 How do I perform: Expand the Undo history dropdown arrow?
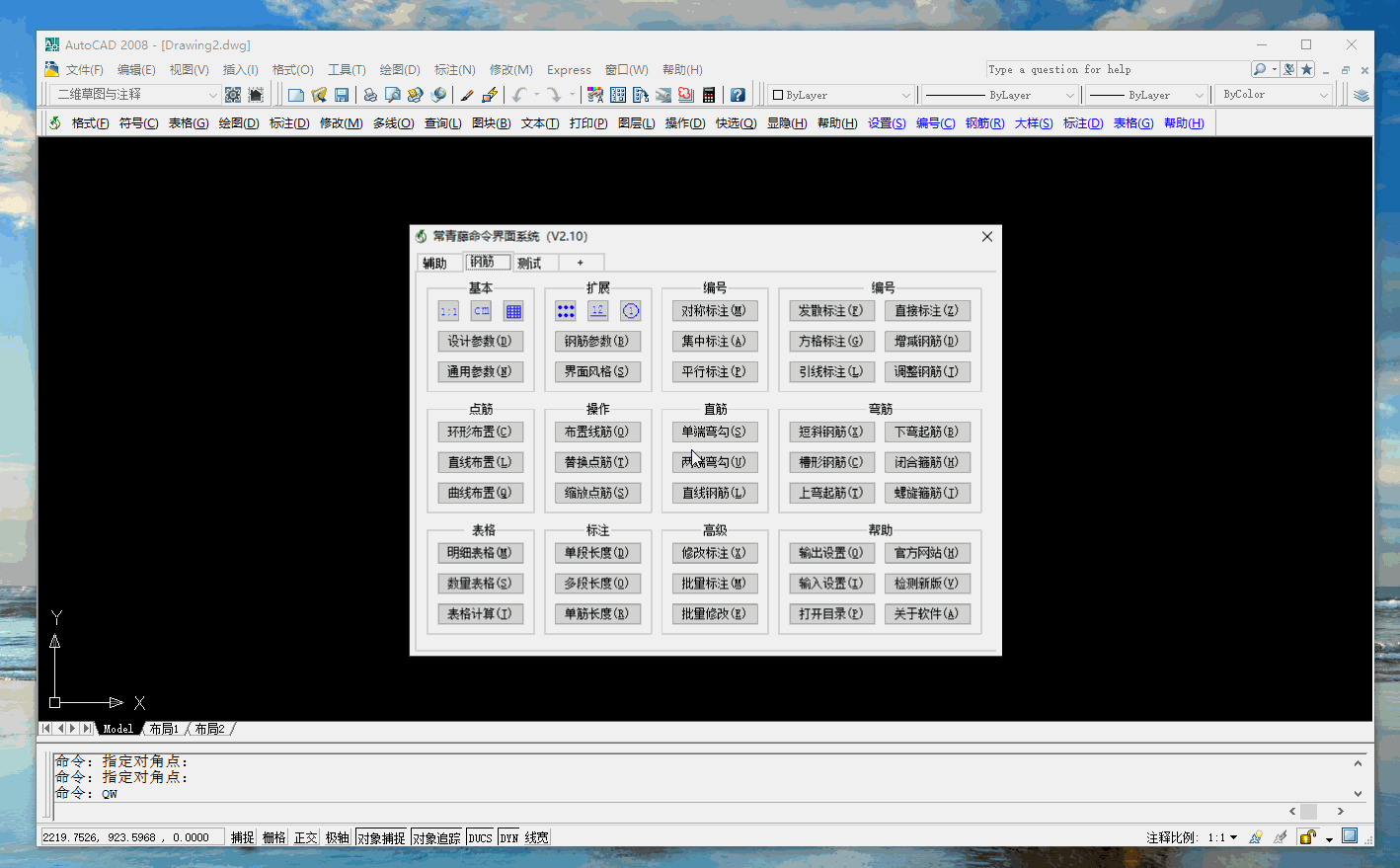pyautogui.click(x=537, y=95)
